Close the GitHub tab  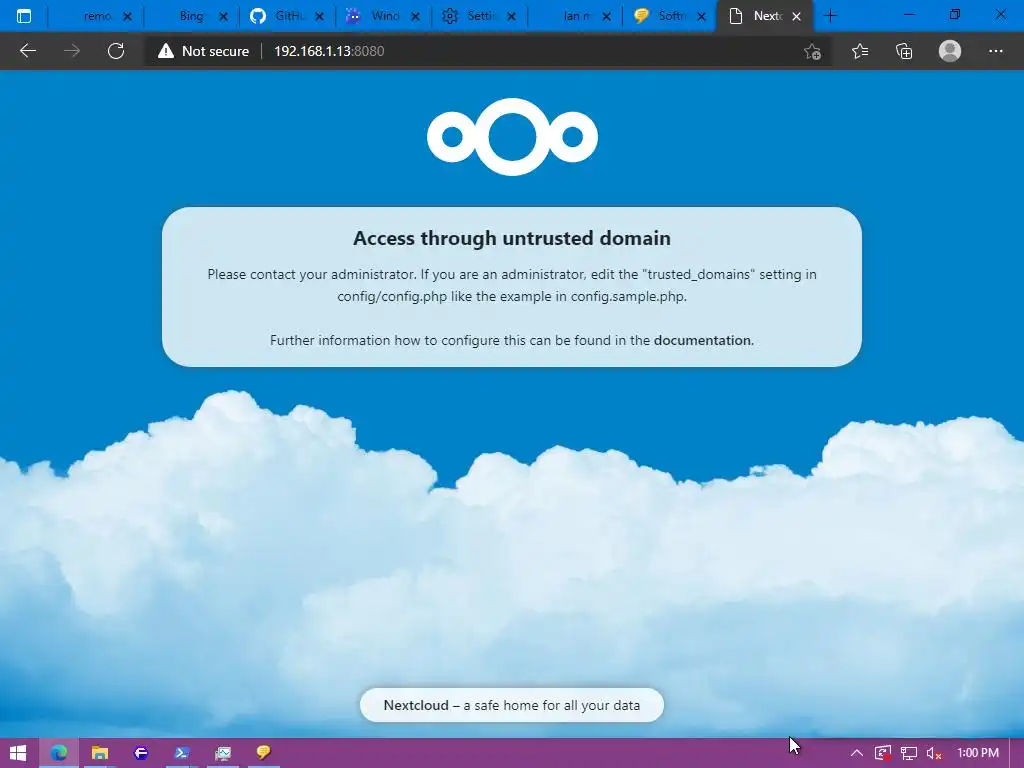tap(319, 17)
